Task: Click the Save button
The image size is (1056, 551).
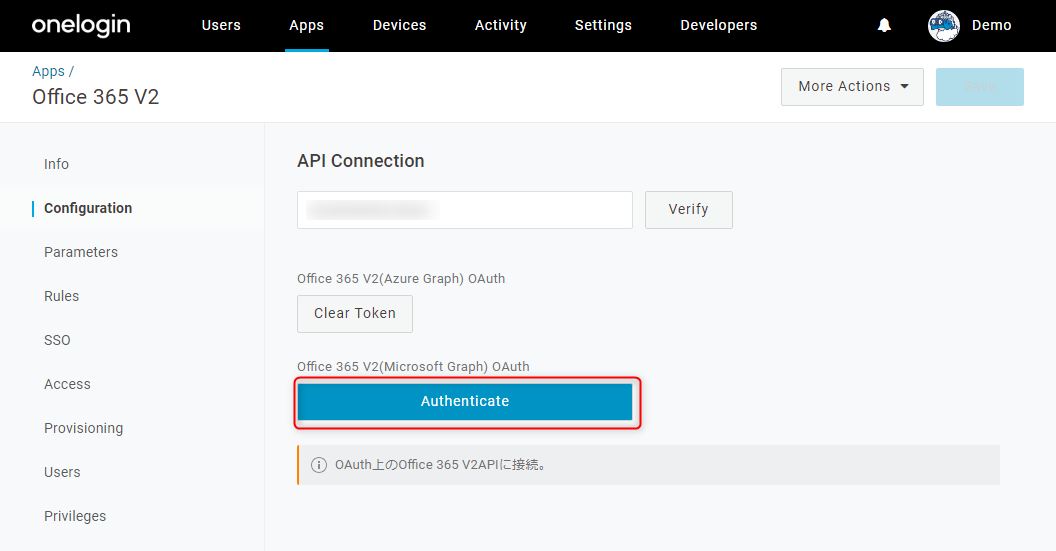Action: tap(979, 87)
